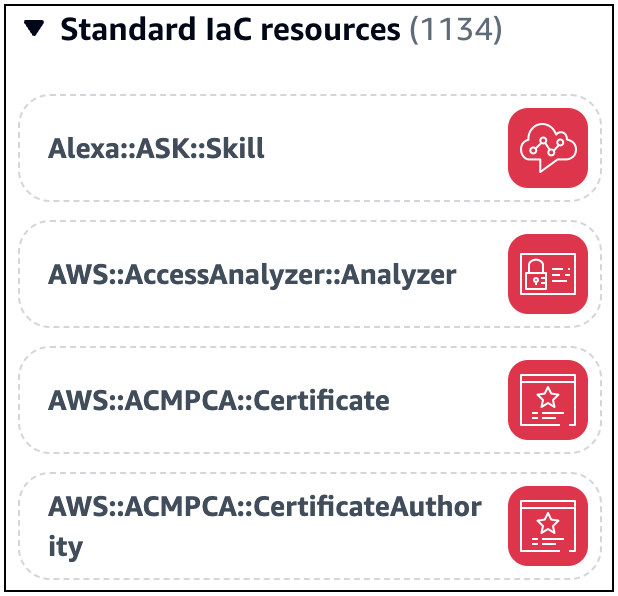Select the Alexa::ASK::Skill label text
This screenshot has height=596, width=618.
156,149
